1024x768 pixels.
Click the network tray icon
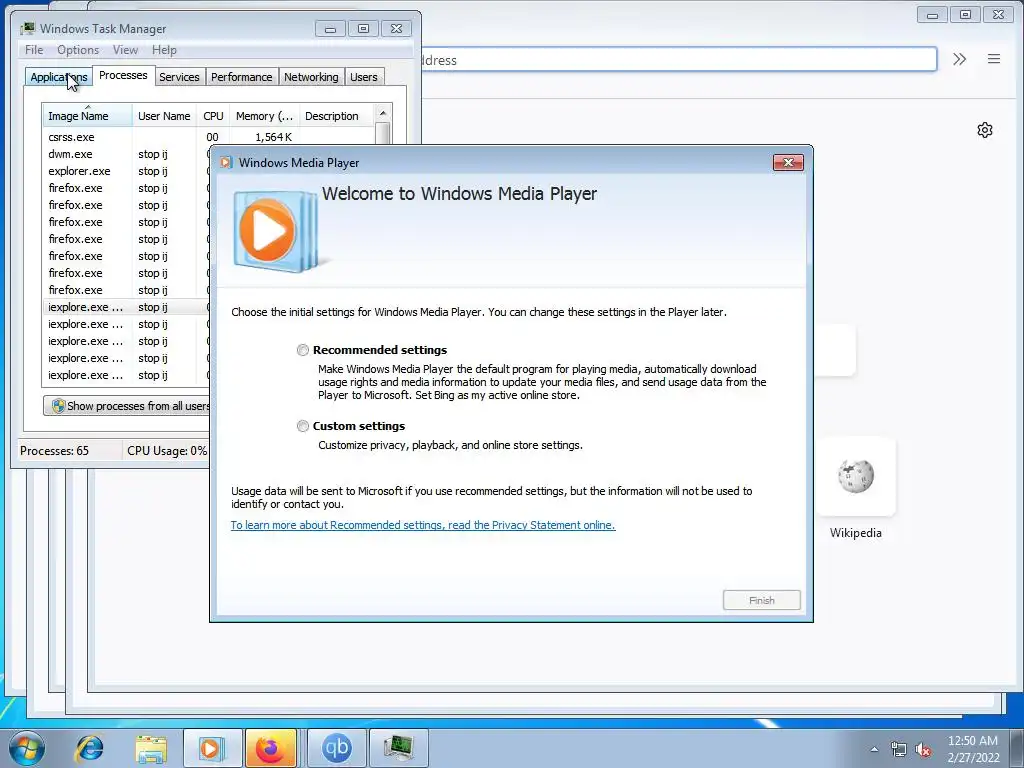point(899,749)
